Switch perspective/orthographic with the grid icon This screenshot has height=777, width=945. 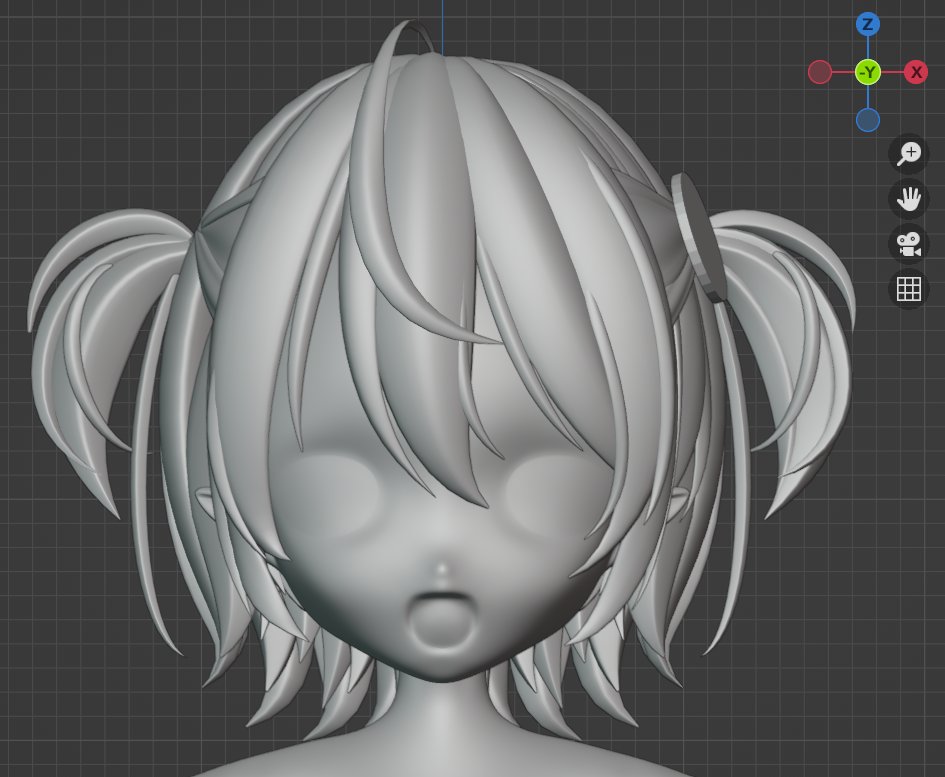pyautogui.click(x=908, y=289)
